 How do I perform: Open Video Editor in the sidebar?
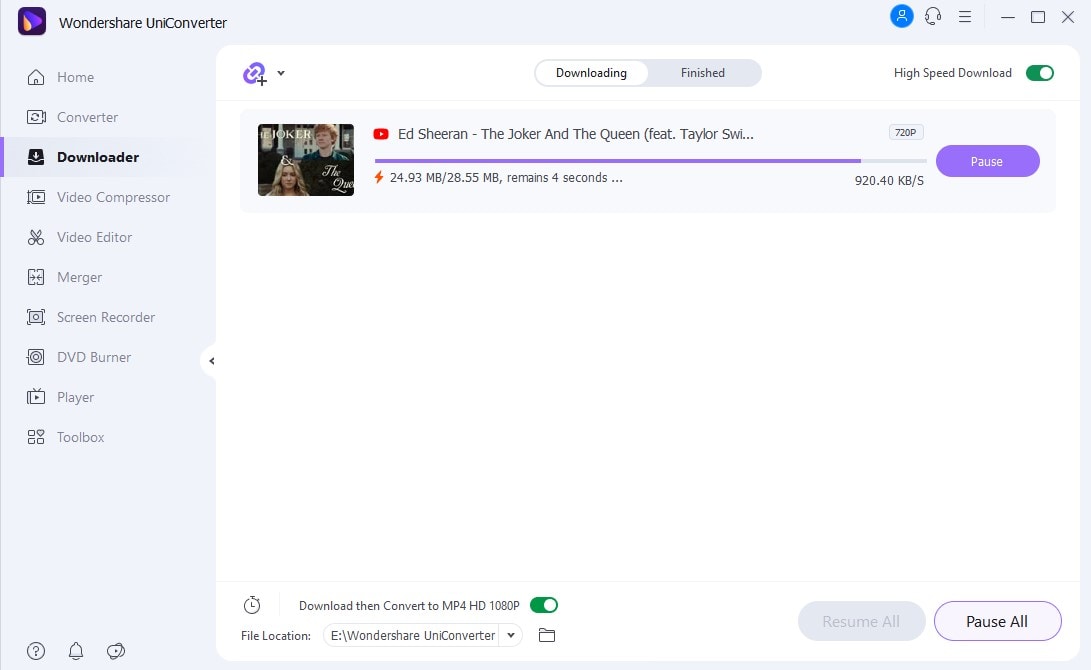(79, 237)
